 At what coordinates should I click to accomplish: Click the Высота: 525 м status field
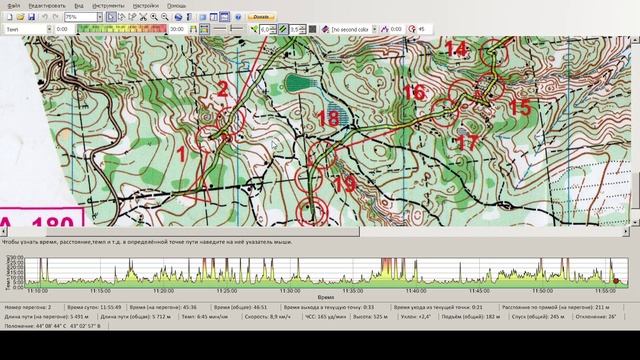tap(369, 316)
